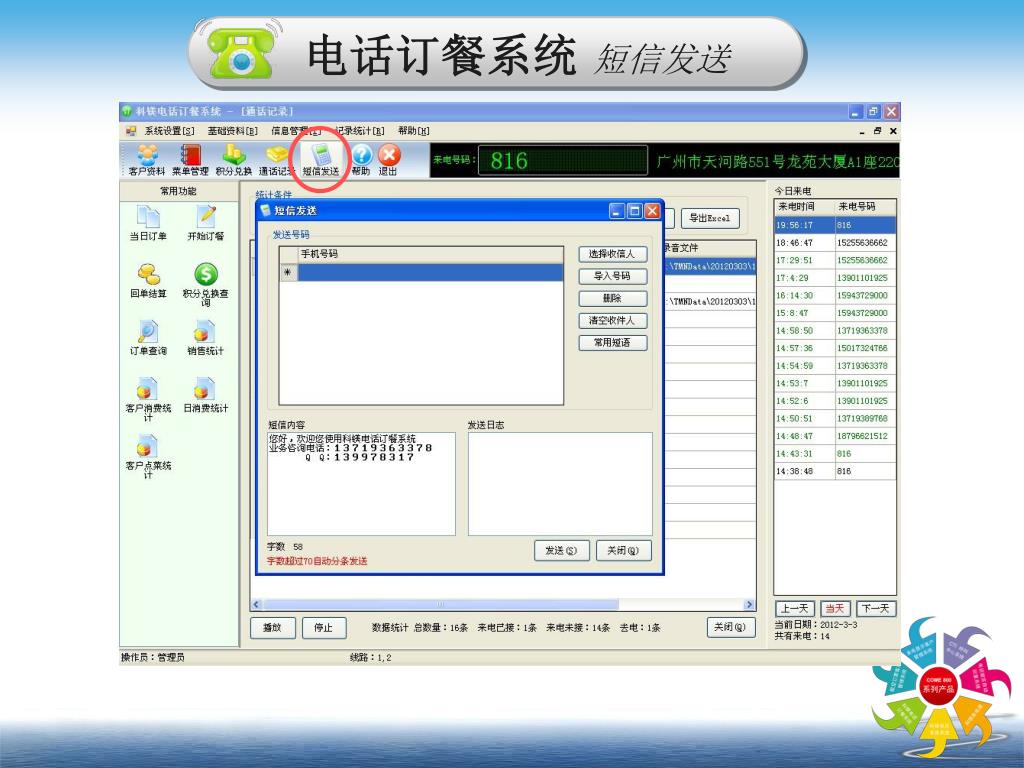The width and height of the screenshot is (1024, 768).
Task: Click the 选择收信人 button
Action: (613, 254)
